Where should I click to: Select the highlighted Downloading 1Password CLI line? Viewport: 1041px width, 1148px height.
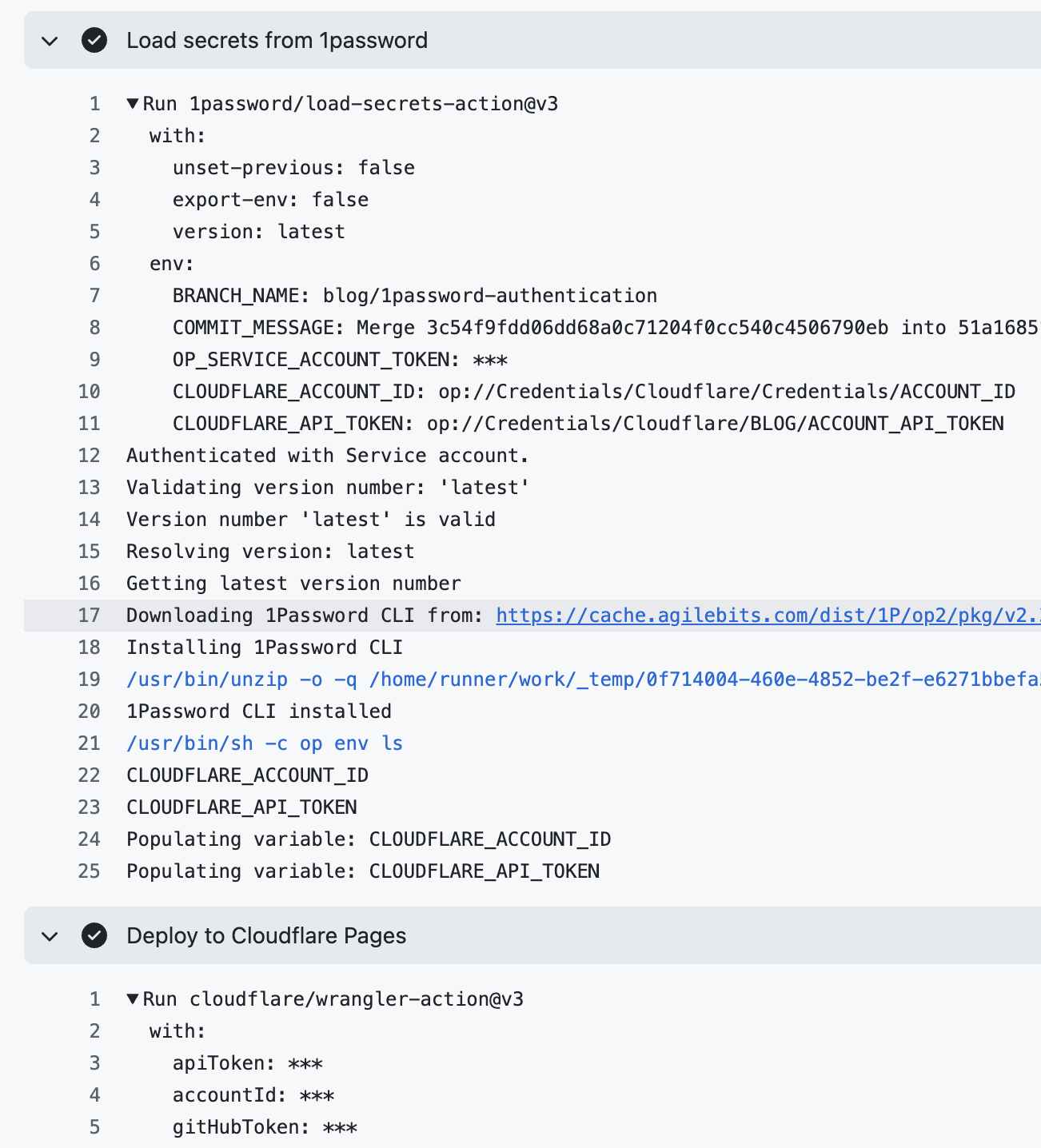304,615
